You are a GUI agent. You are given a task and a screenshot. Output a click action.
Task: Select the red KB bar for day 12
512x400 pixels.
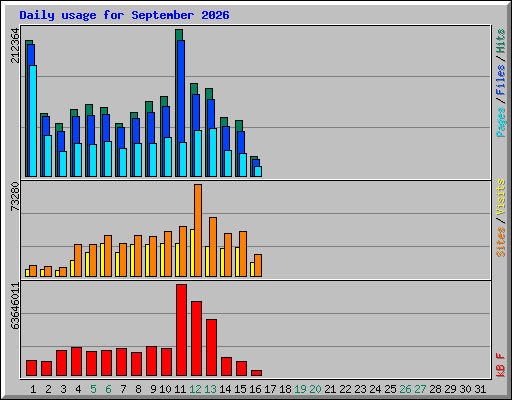pos(196,339)
